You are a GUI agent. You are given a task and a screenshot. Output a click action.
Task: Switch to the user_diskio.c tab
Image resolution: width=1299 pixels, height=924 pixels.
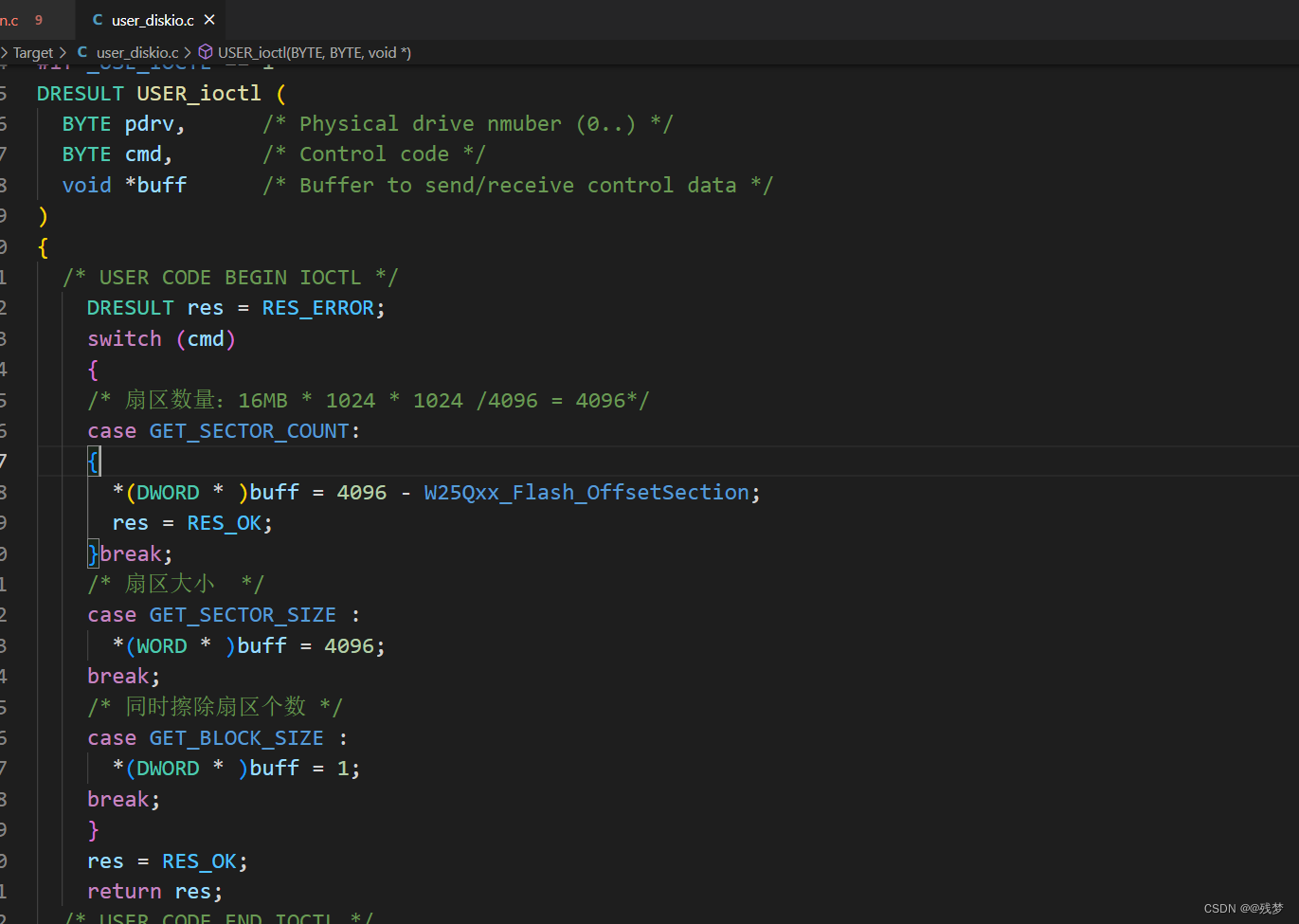pos(152,20)
